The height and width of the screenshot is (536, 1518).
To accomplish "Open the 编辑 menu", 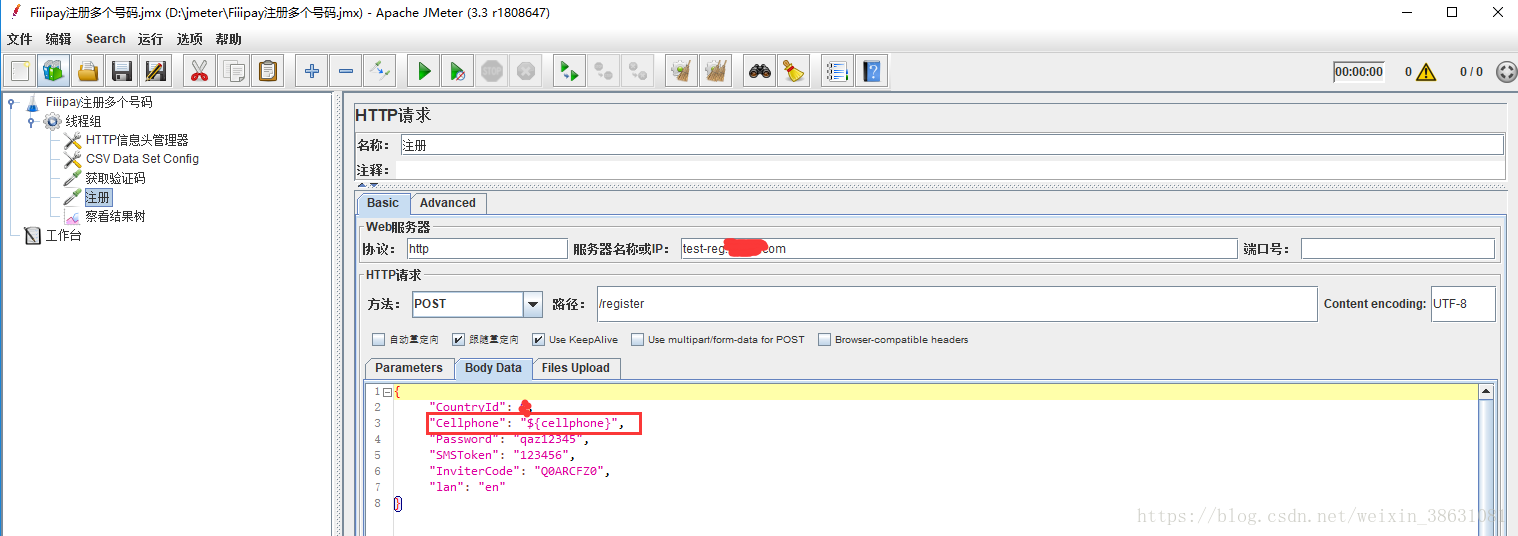I will coord(58,39).
